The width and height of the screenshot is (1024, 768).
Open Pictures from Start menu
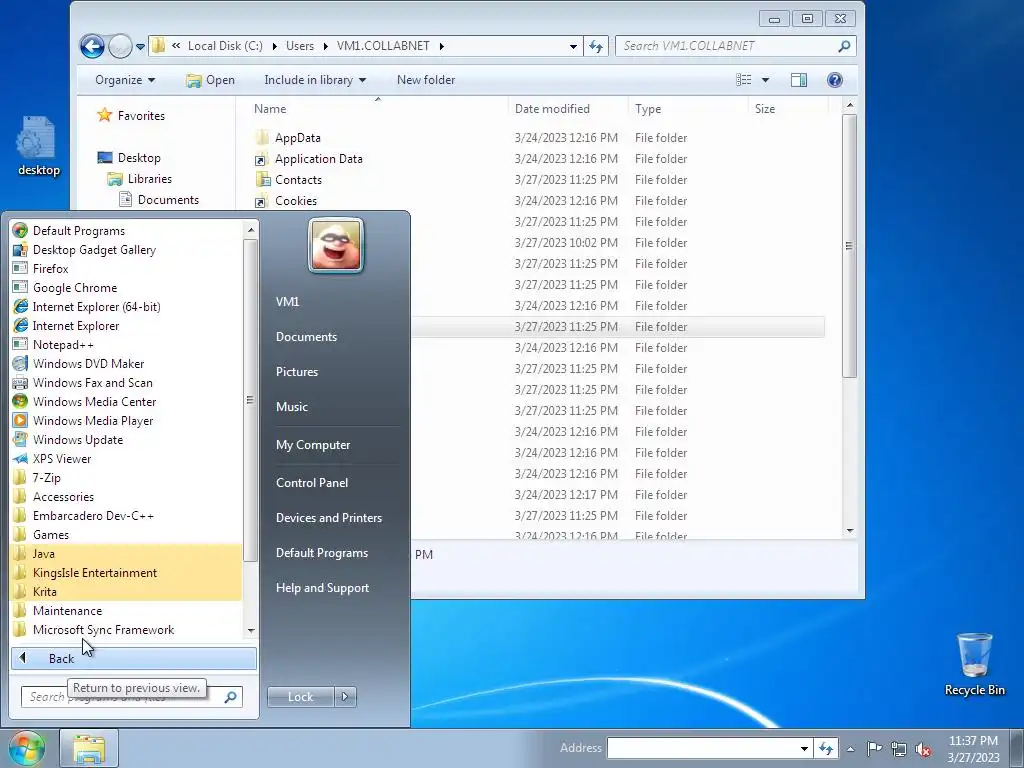tap(296, 372)
